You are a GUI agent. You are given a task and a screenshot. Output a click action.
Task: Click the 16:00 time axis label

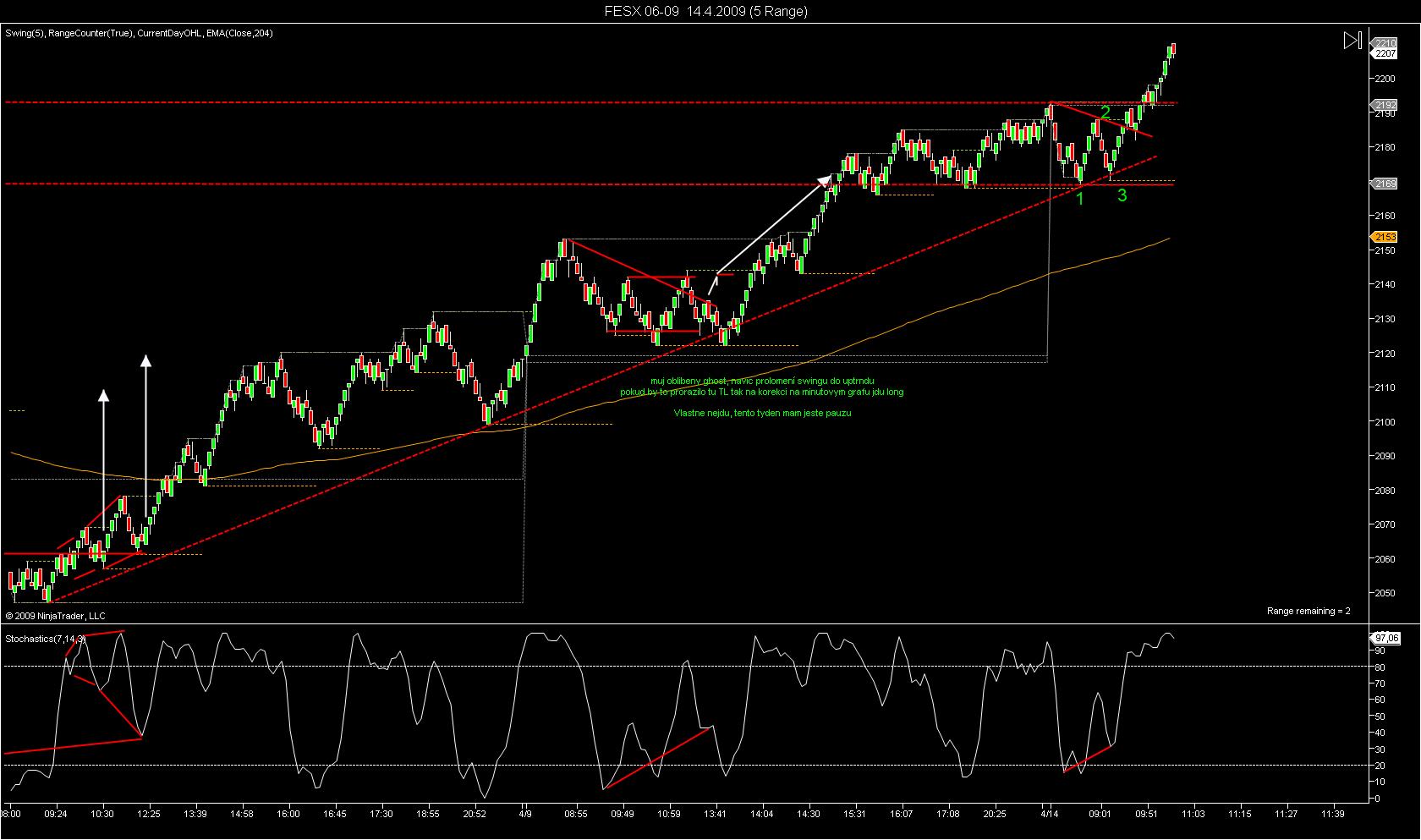tap(288, 814)
